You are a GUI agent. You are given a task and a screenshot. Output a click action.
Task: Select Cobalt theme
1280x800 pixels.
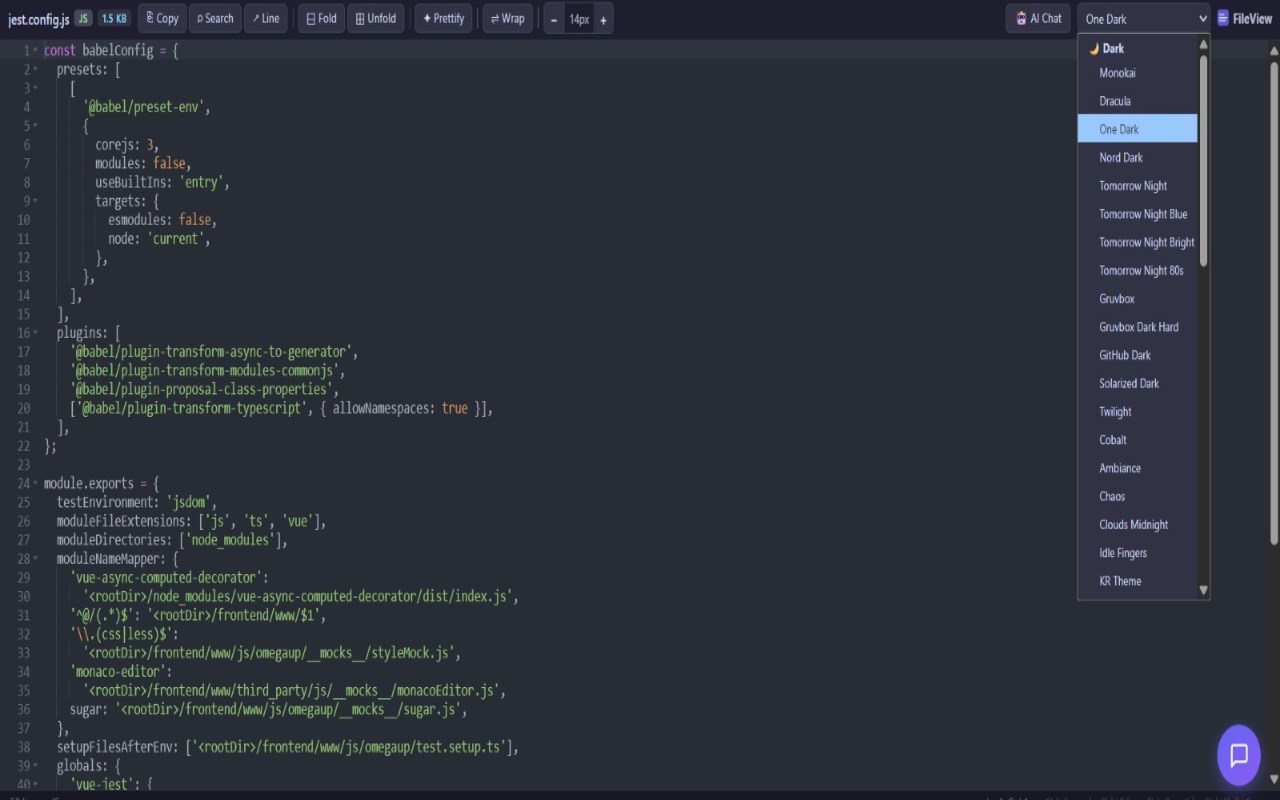tap(1138, 440)
